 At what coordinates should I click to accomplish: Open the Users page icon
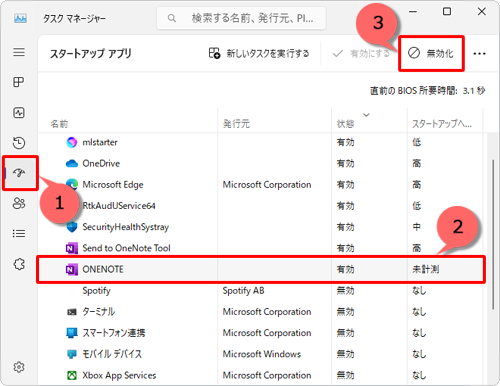click(19, 203)
